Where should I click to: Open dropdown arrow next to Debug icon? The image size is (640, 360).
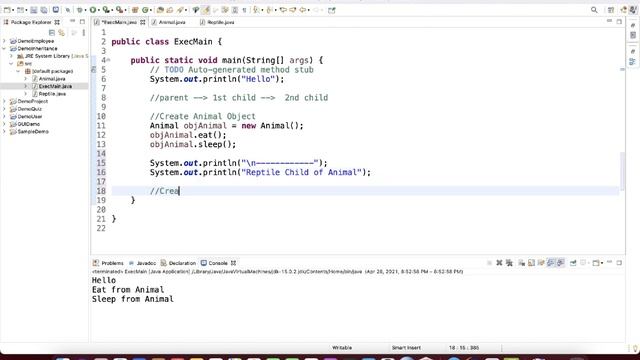[x=85, y=10]
